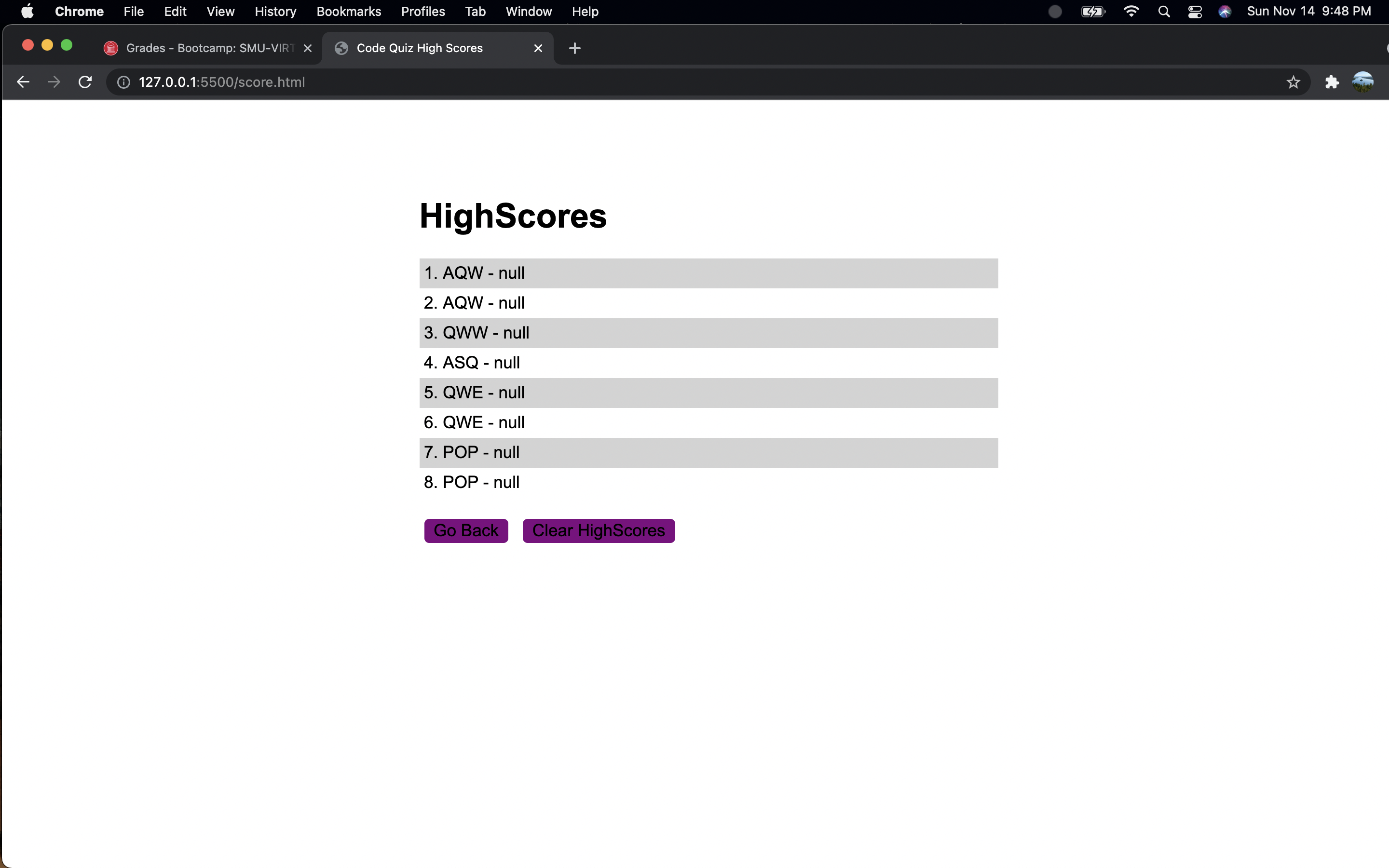Bookmark this page with the star icon
This screenshot has height=868, width=1389.
pos(1293,82)
